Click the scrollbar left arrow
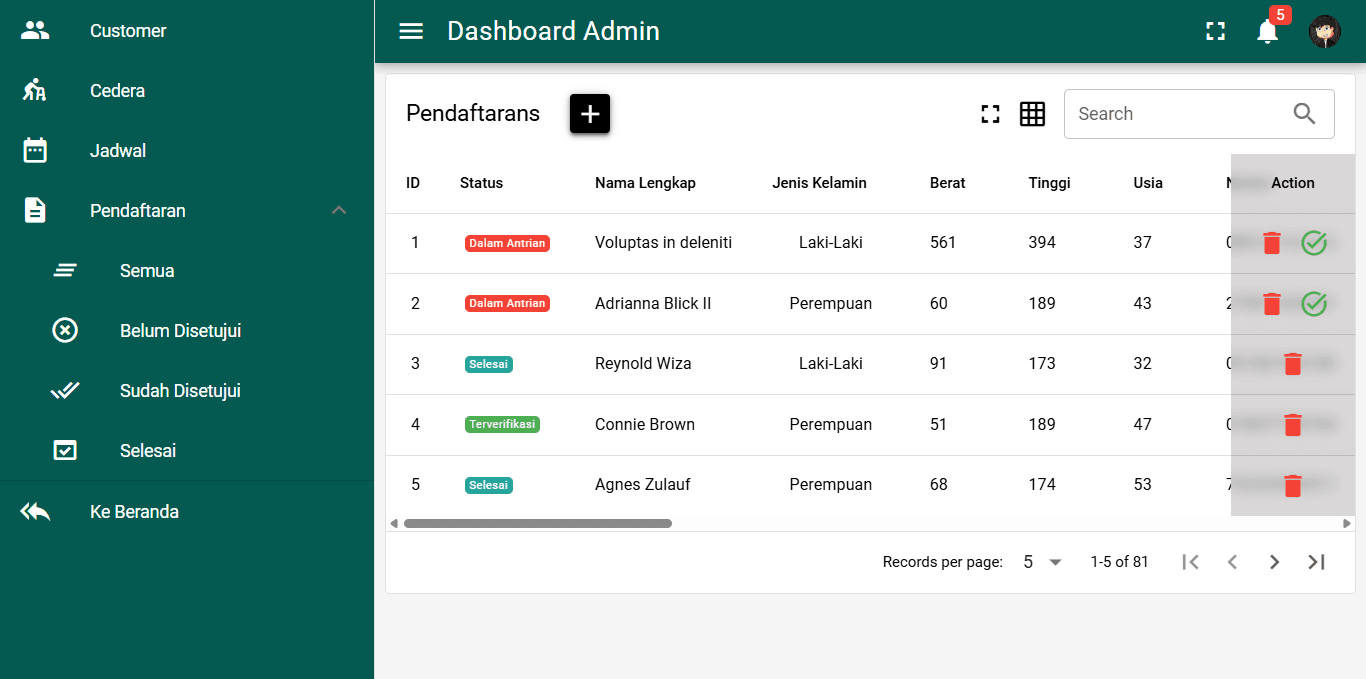The image size is (1366, 679). pos(394,523)
